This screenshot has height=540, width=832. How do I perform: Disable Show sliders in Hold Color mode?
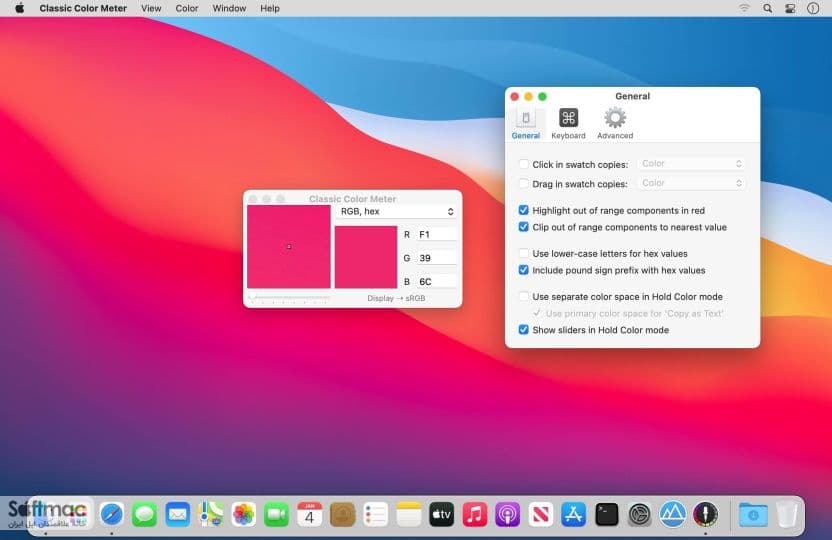(x=524, y=329)
